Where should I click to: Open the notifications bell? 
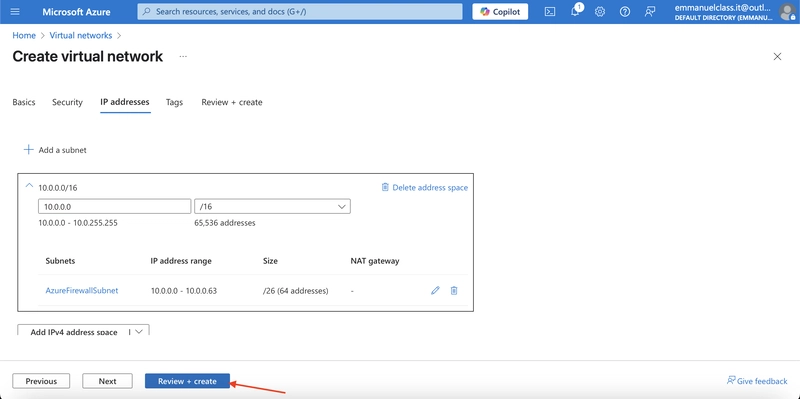click(575, 11)
